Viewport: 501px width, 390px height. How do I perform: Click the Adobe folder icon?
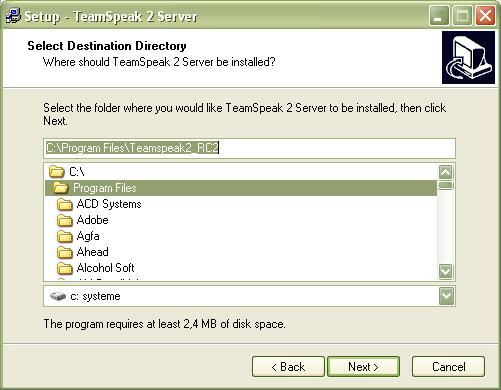click(x=65, y=220)
